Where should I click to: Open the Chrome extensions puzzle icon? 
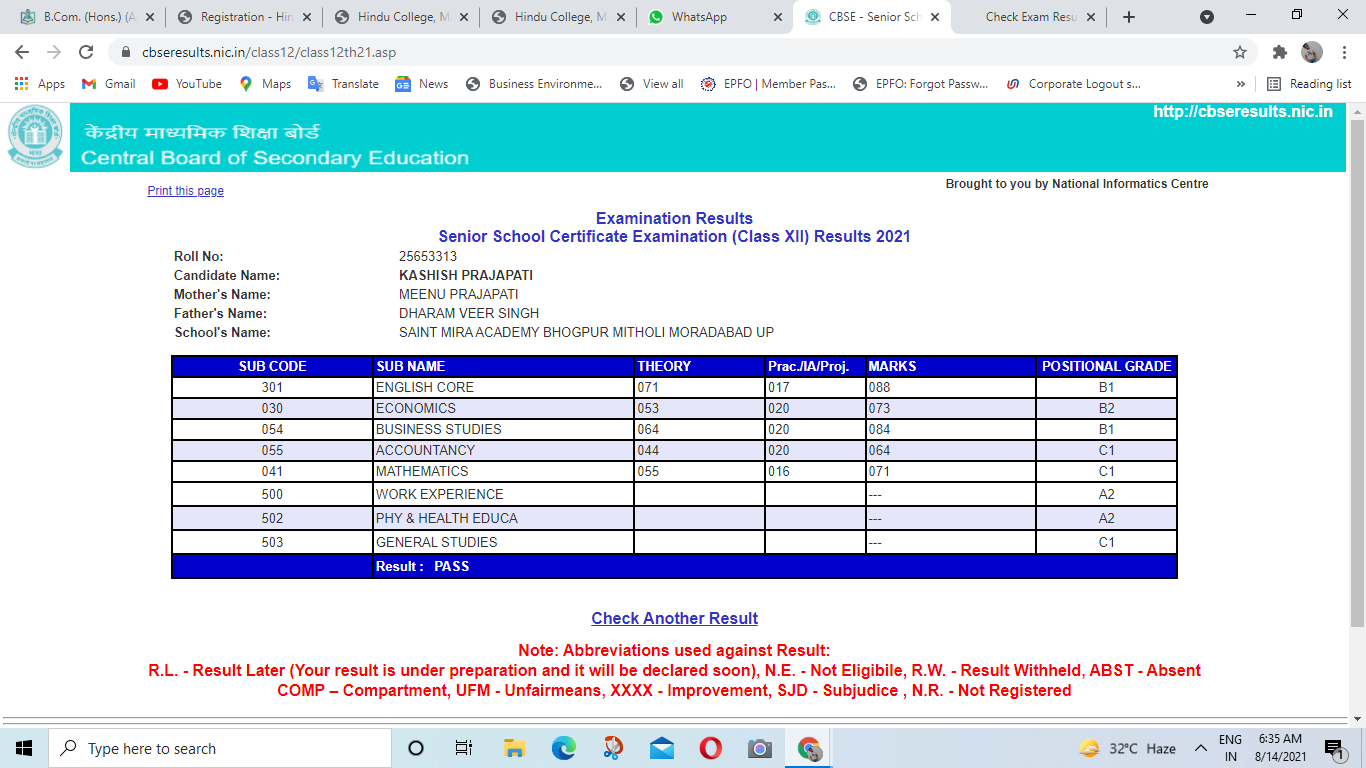1279,52
